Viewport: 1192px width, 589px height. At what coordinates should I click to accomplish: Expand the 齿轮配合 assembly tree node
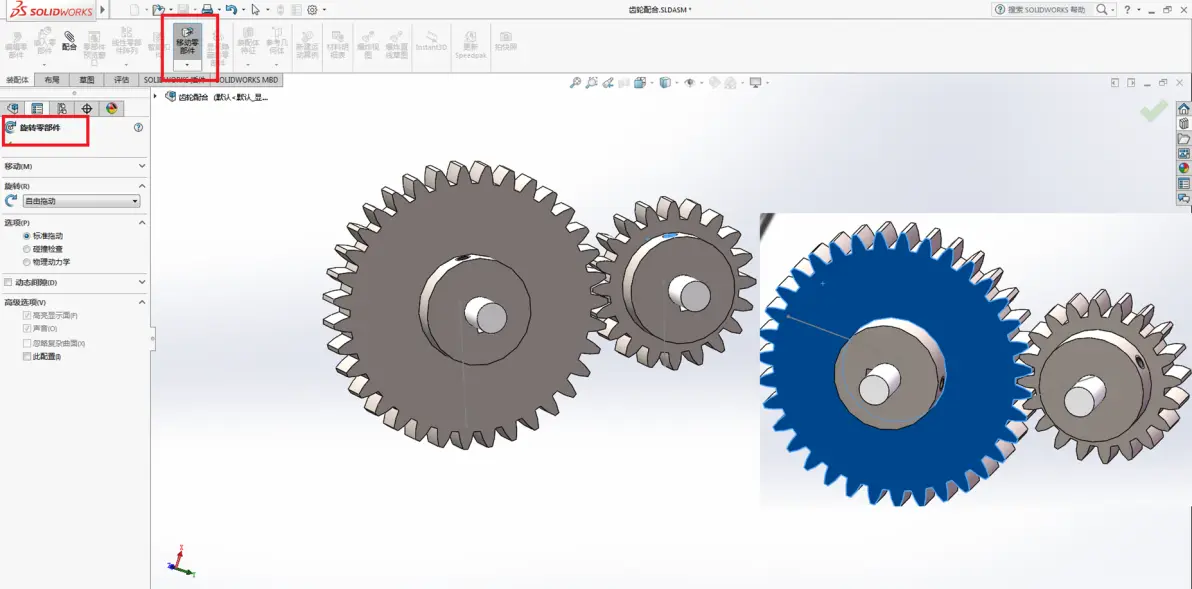click(156, 97)
